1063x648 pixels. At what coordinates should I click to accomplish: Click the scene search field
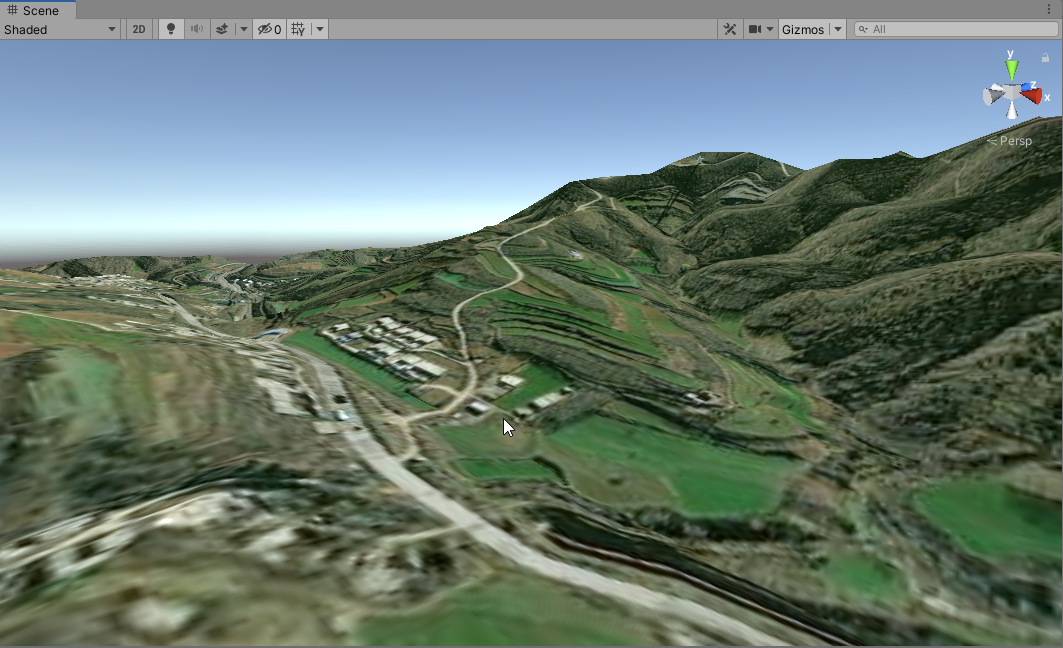tap(960, 29)
